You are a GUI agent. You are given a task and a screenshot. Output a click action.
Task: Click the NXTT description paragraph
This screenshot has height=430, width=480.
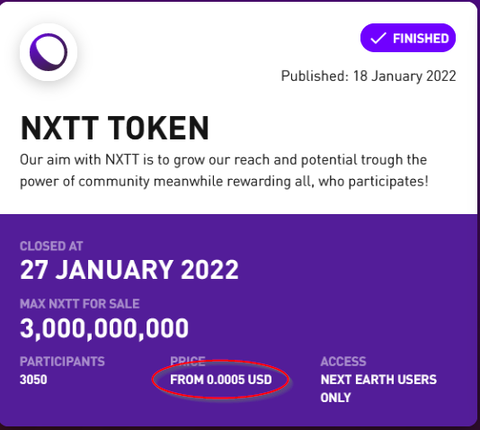click(224, 171)
